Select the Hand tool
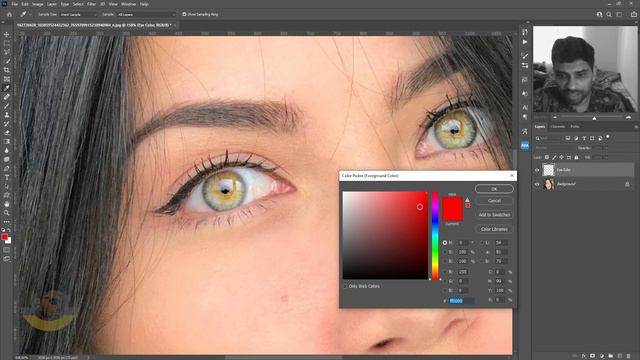Viewport: 640px width, 360px height. pos(7,204)
